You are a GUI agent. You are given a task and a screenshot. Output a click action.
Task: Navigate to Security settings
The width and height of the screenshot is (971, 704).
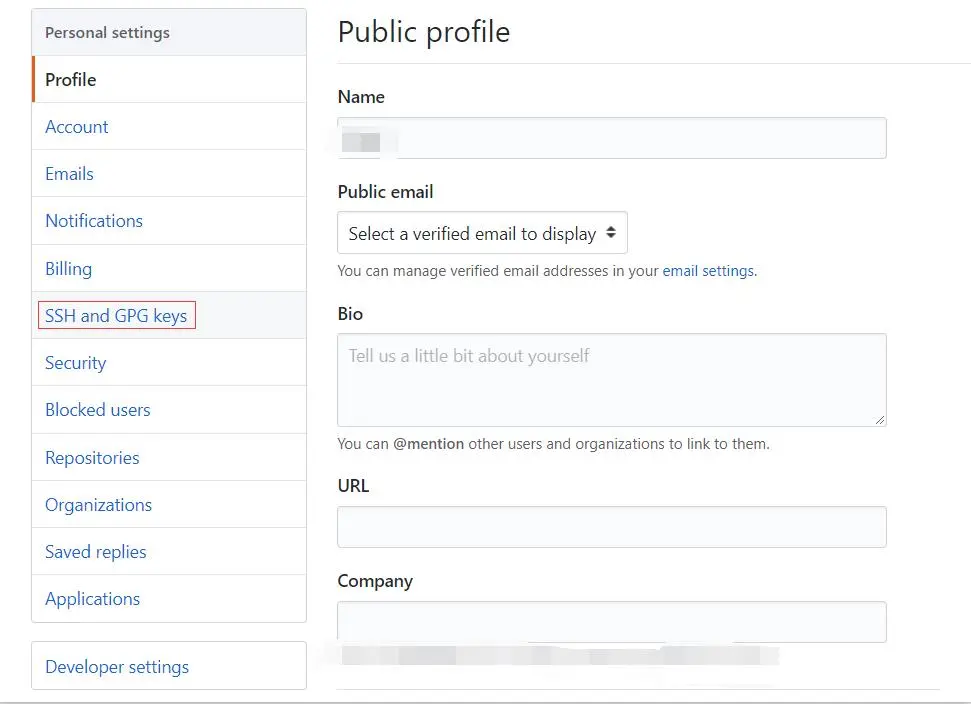click(x=75, y=363)
